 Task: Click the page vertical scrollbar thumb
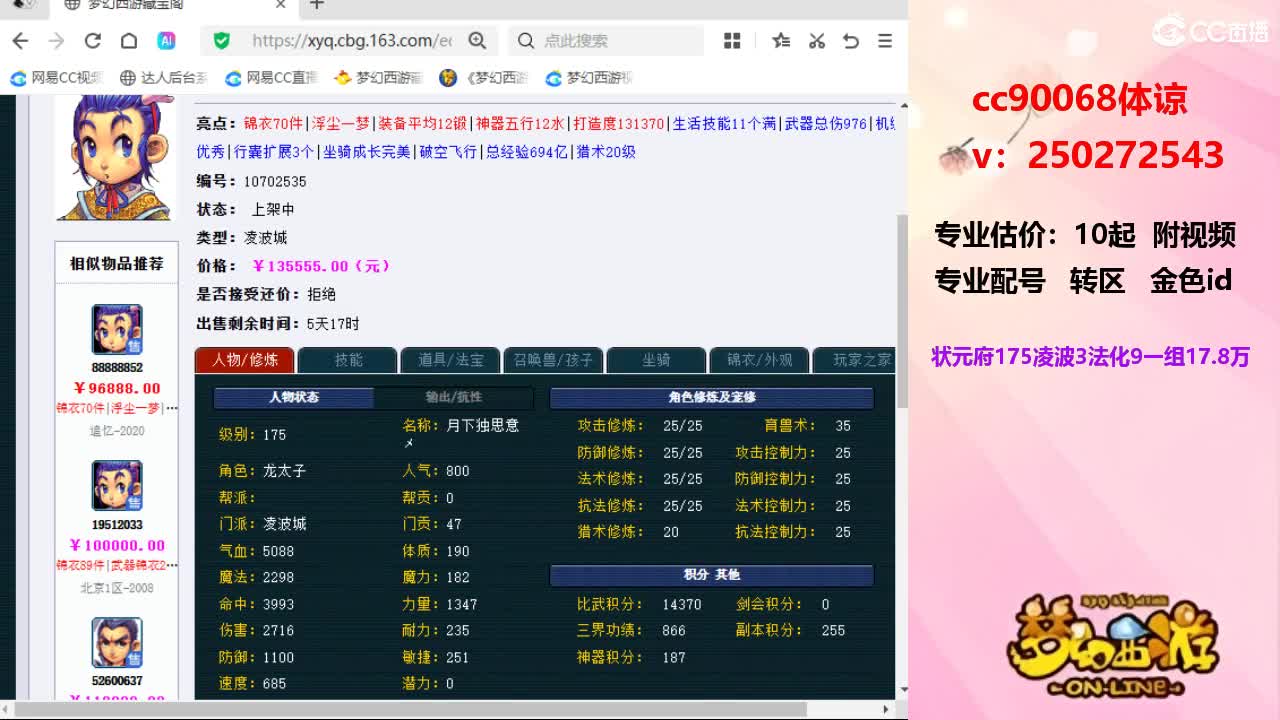point(902,312)
